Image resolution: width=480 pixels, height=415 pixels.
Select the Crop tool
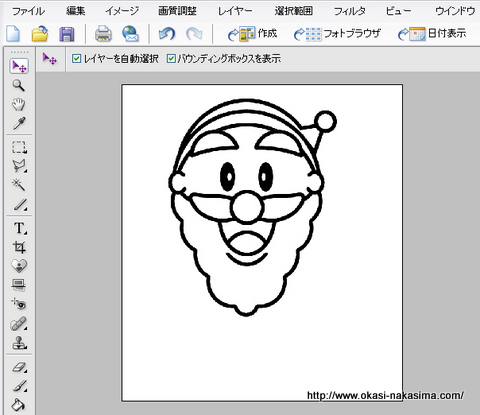[19, 247]
